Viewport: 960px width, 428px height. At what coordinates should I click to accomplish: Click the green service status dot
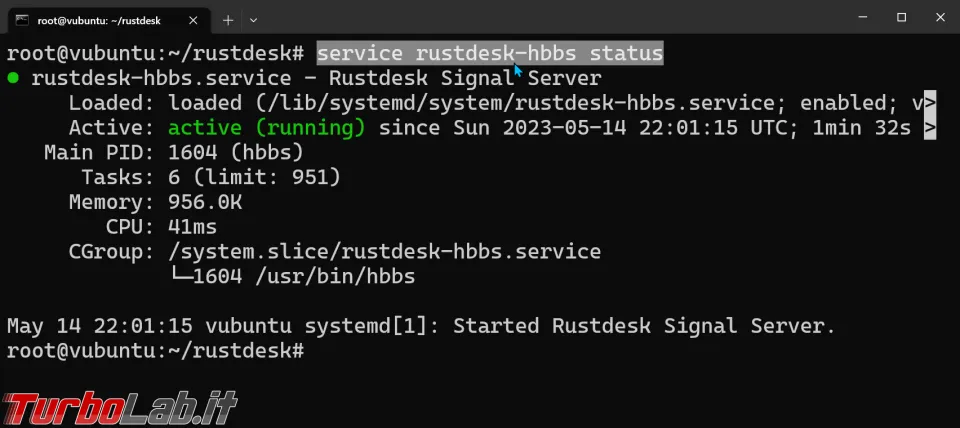click(13, 78)
